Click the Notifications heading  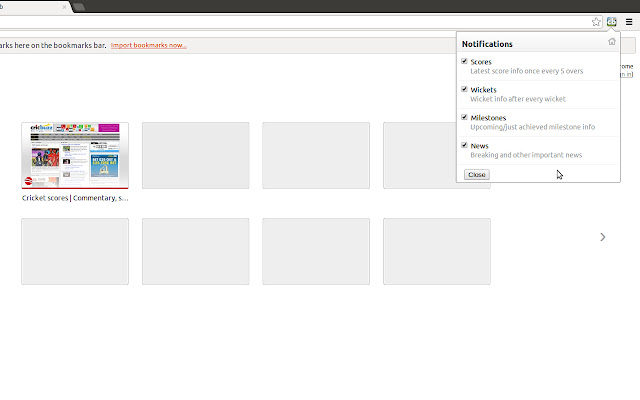[x=487, y=44]
